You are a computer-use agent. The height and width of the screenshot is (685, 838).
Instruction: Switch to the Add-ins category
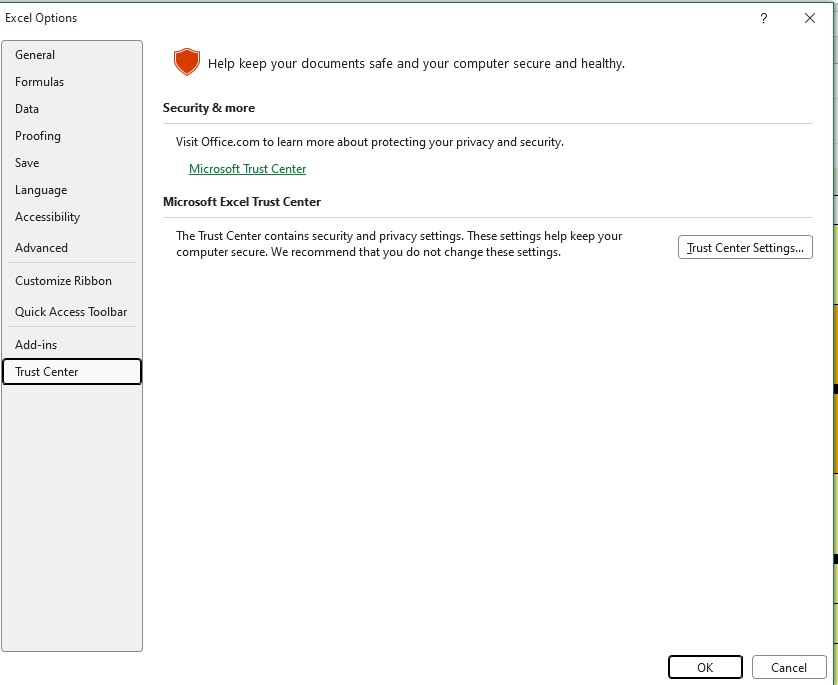[x=36, y=345]
